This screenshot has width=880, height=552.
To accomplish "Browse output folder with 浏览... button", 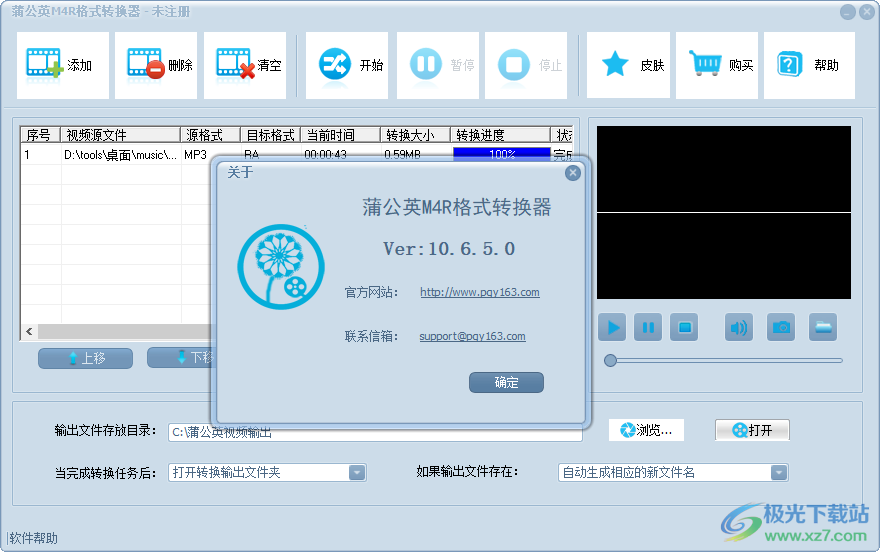I will (647, 430).
